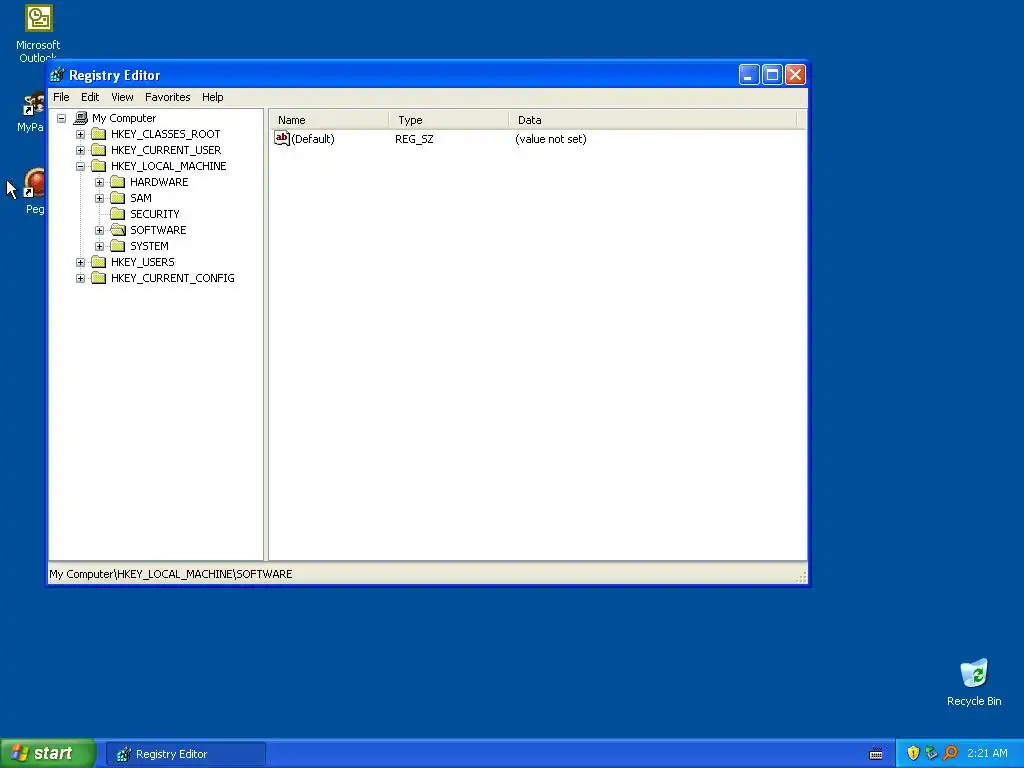1024x768 pixels.
Task: Click the HKEY_CURRENT_CONFIG folder icon
Action: point(99,278)
